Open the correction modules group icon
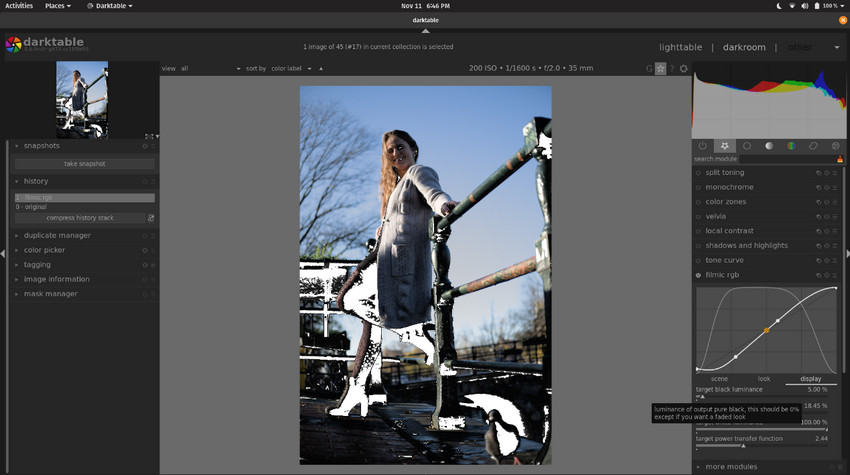 [x=813, y=146]
